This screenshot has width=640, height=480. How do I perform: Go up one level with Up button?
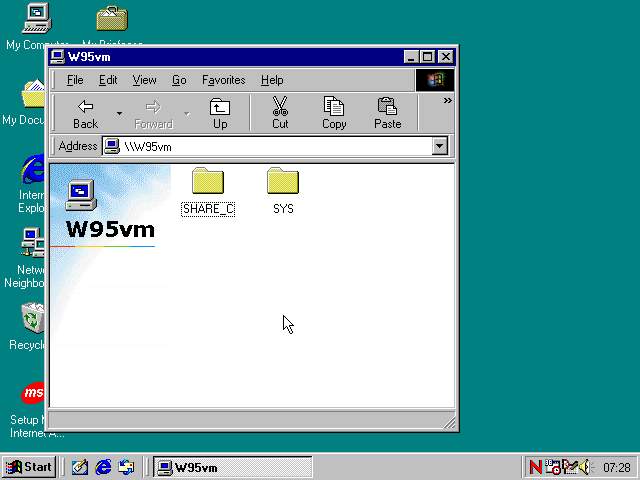pos(220,113)
